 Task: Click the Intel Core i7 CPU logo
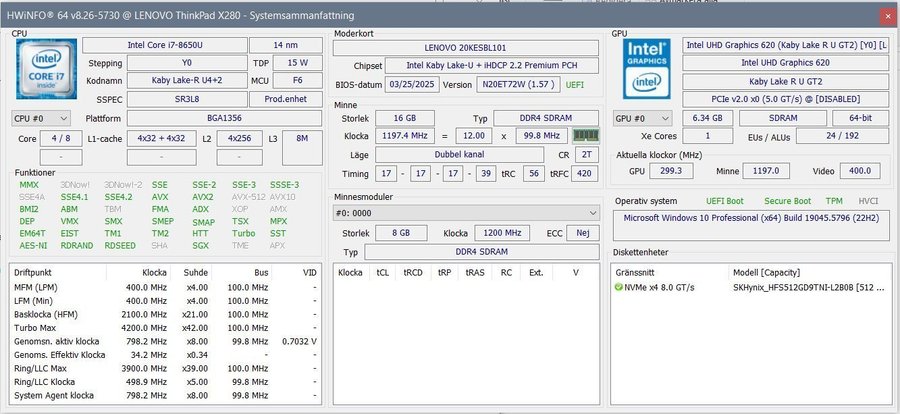click(x=46, y=69)
